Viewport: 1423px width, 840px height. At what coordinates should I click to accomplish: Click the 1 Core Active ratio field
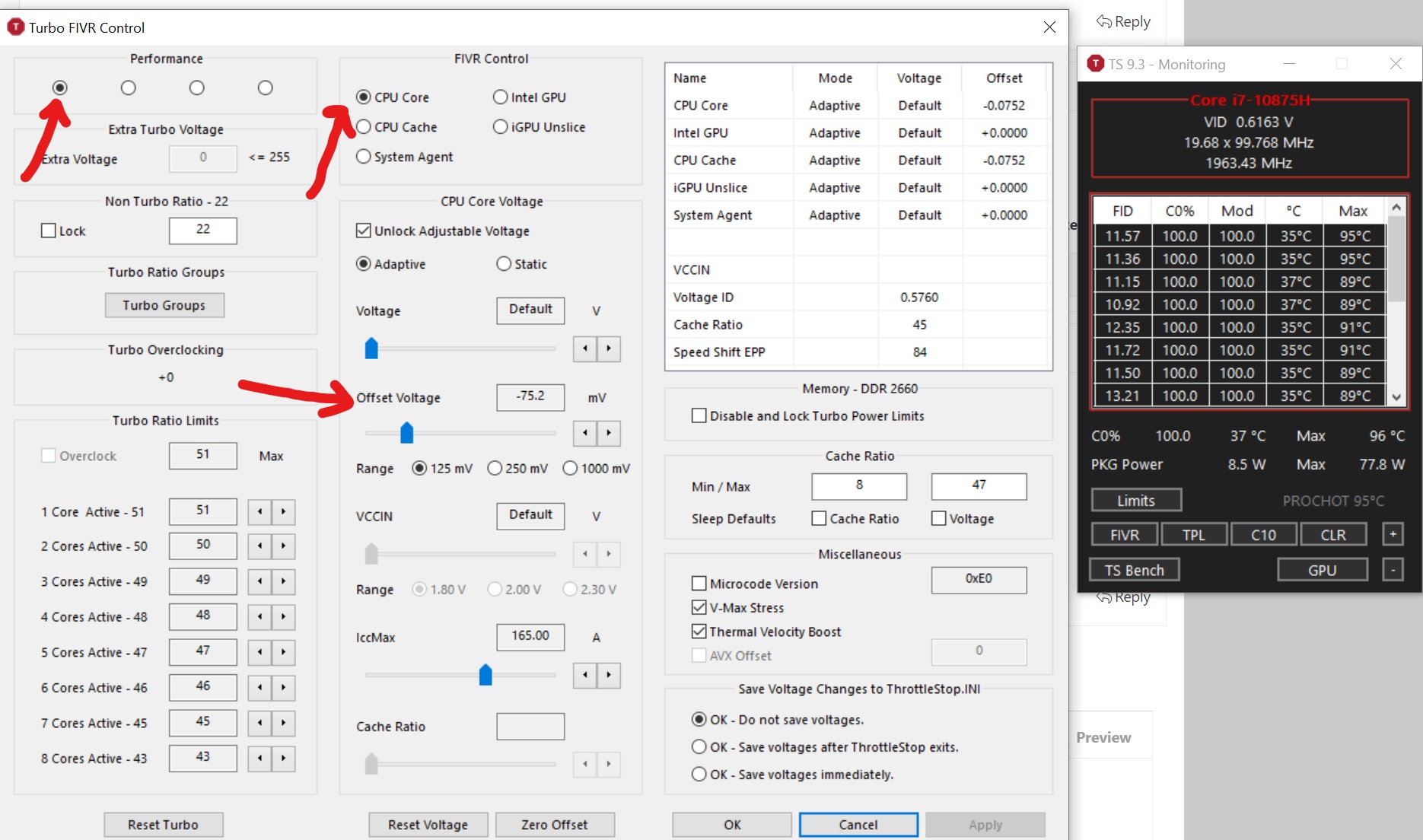click(x=202, y=511)
